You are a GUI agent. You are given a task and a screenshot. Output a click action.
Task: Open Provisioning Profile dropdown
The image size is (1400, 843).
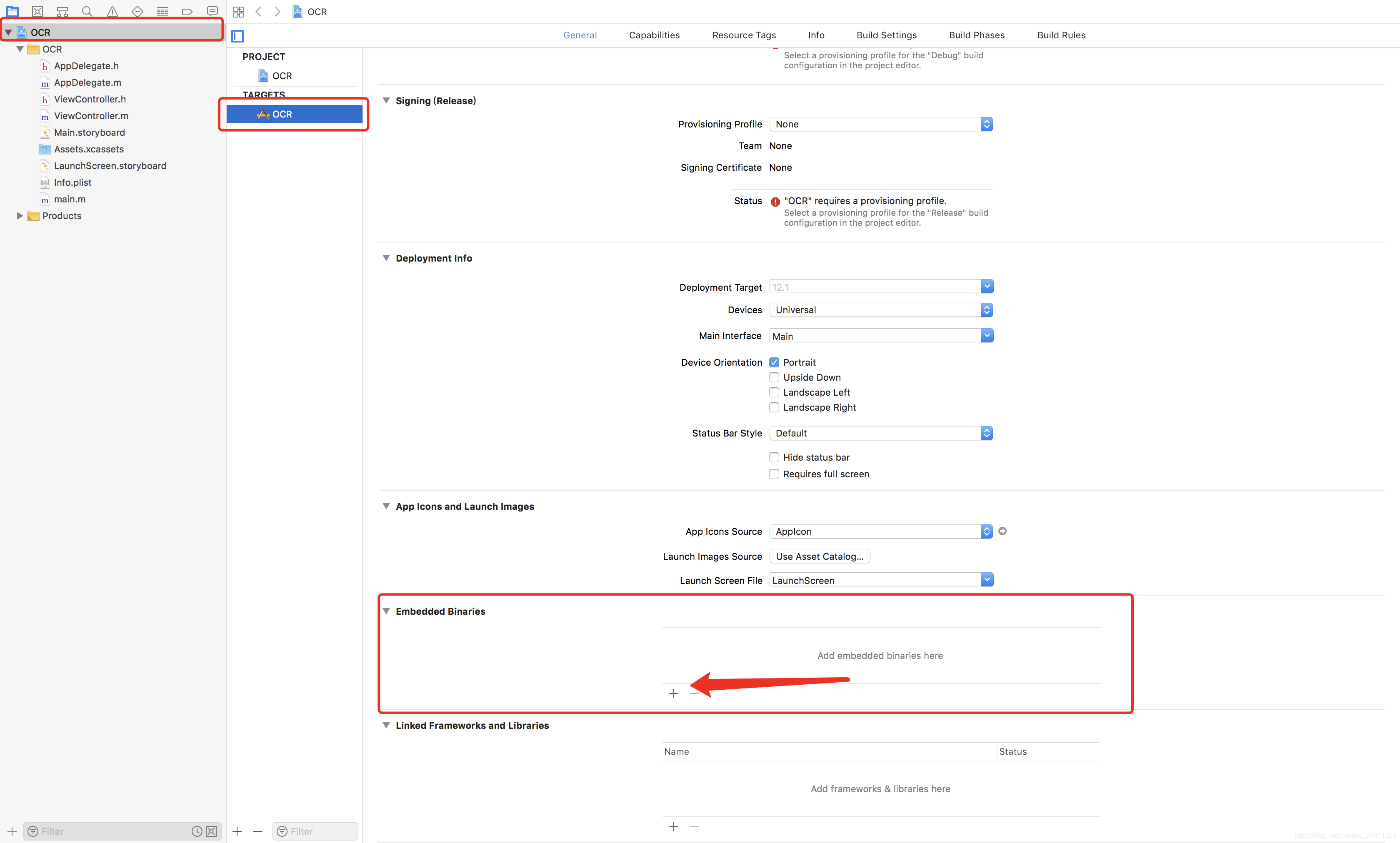[881, 124]
